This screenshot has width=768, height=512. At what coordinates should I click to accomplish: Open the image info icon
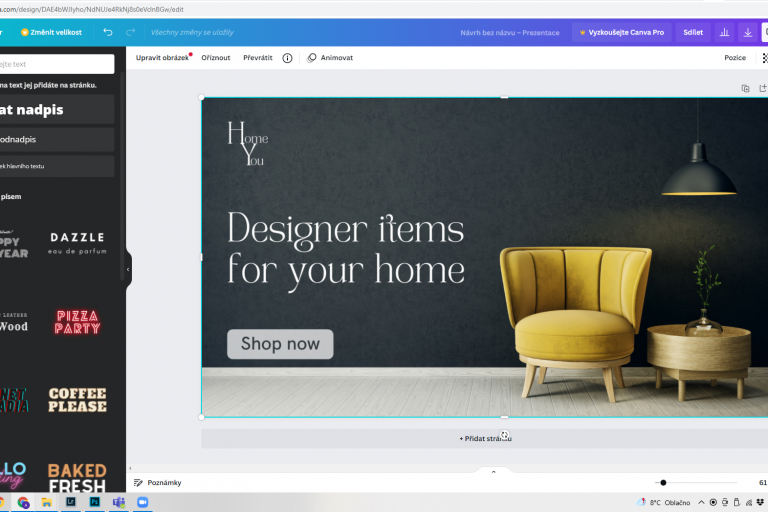[x=288, y=58]
